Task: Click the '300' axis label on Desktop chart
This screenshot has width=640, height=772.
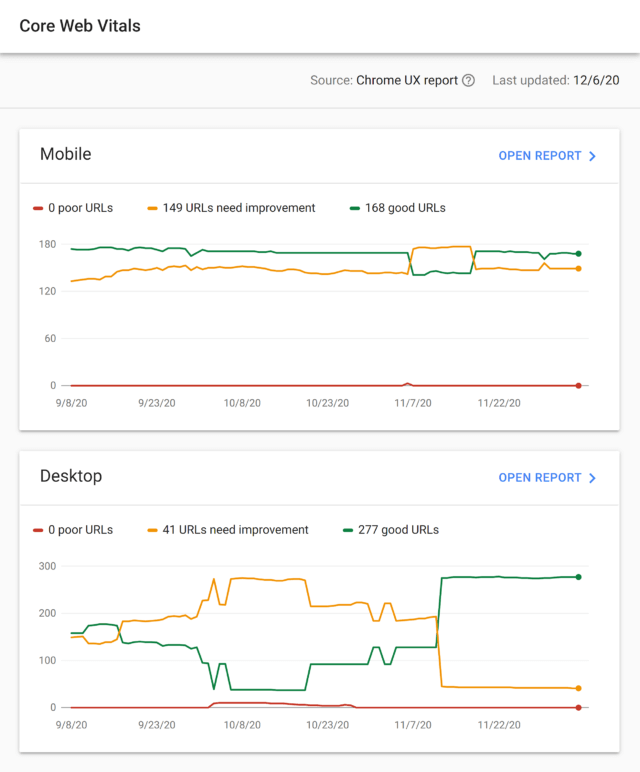Action: tap(47, 567)
